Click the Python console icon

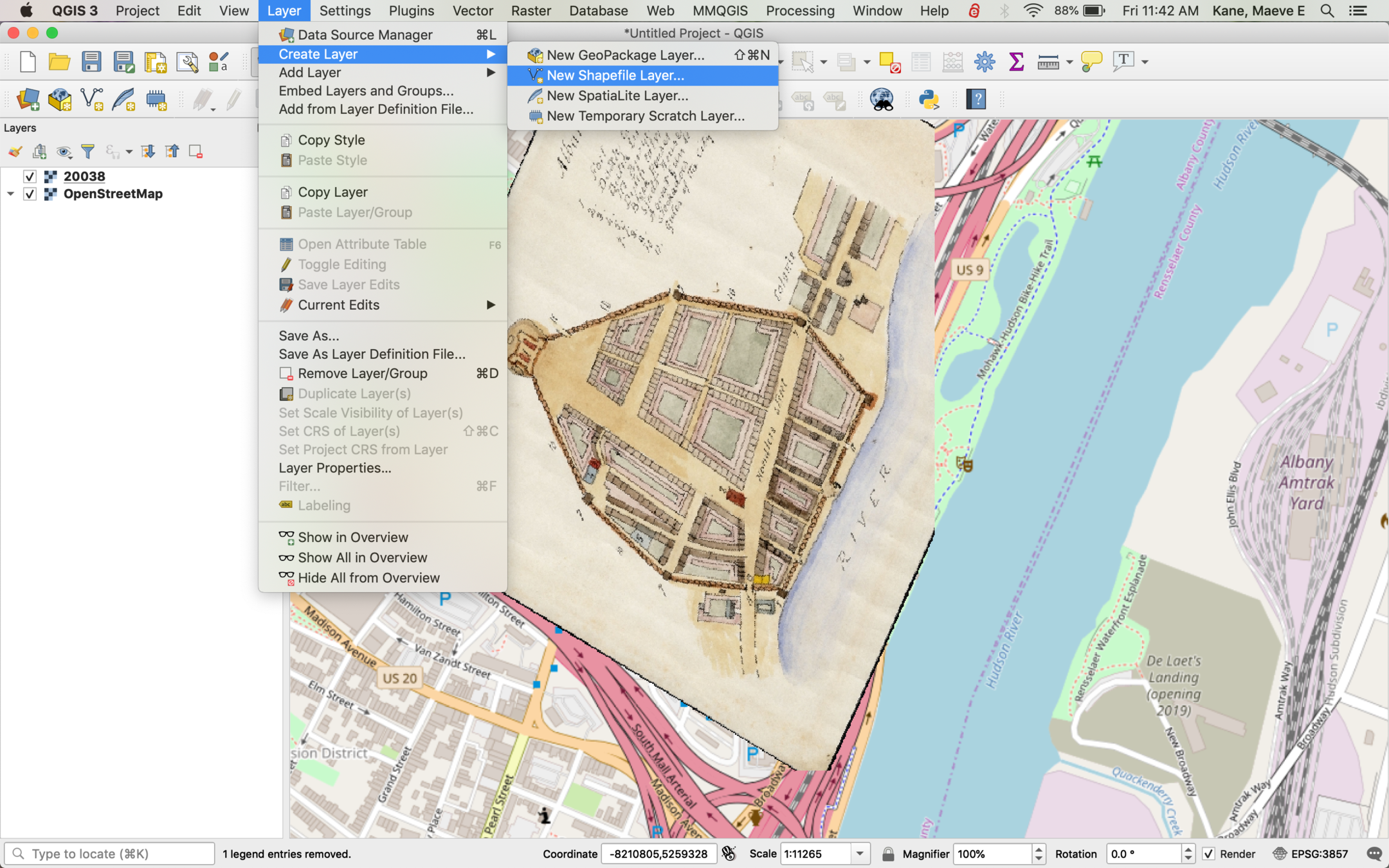[929, 100]
